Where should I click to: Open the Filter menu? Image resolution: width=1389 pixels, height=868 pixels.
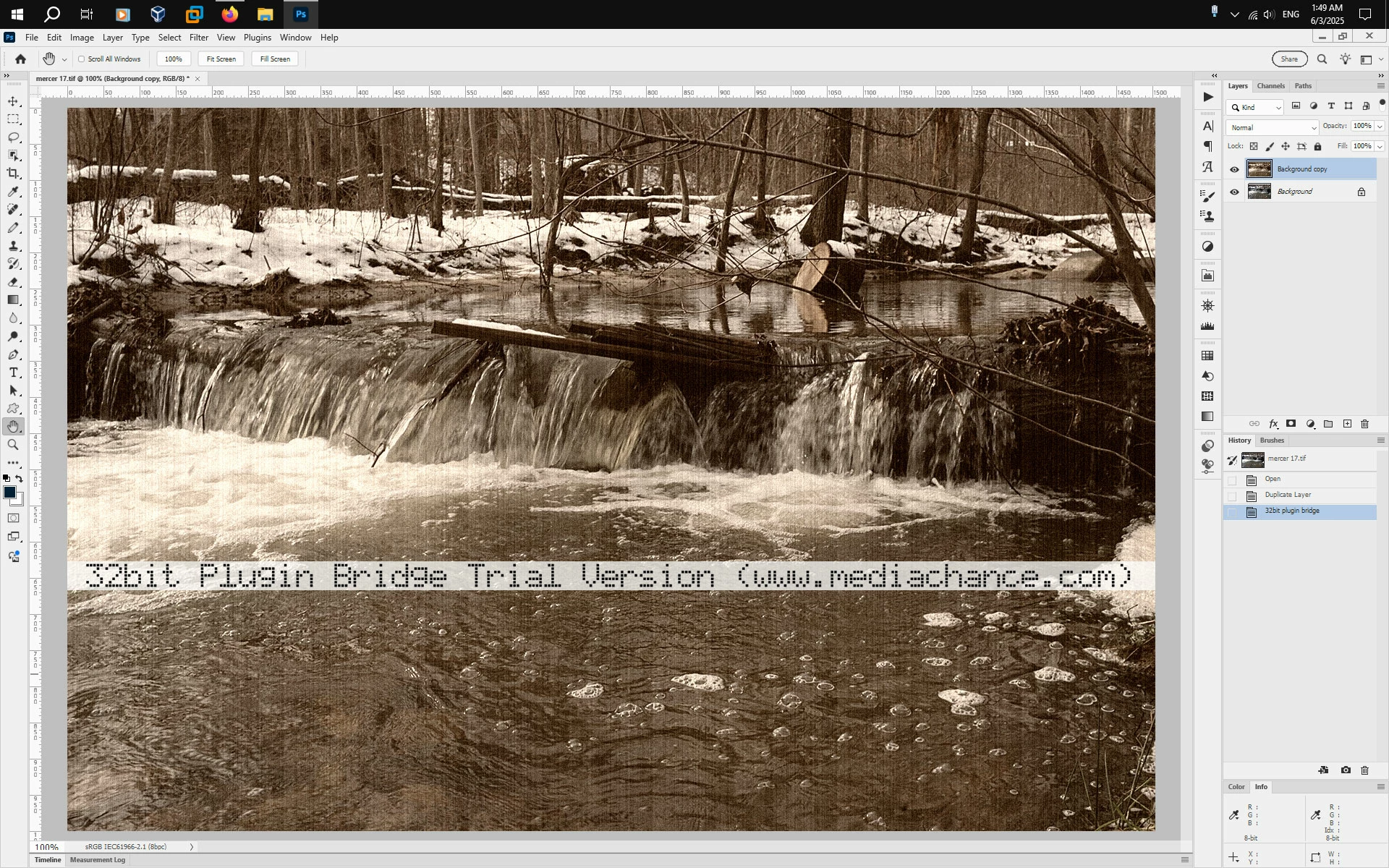(198, 38)
